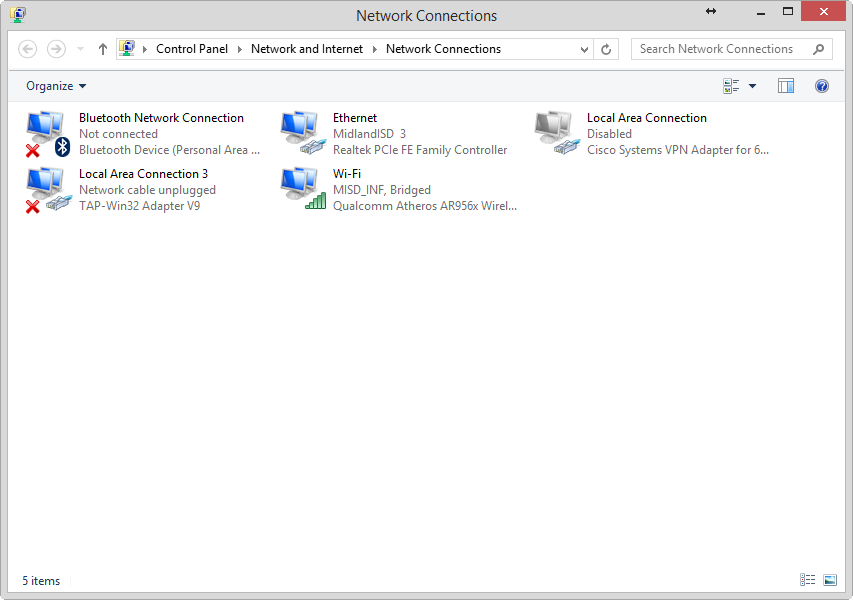Screen dimensions: 853x600
Task: Click 'Realtek PCIe FE Family Controller' text
Action: coord(420,150)
